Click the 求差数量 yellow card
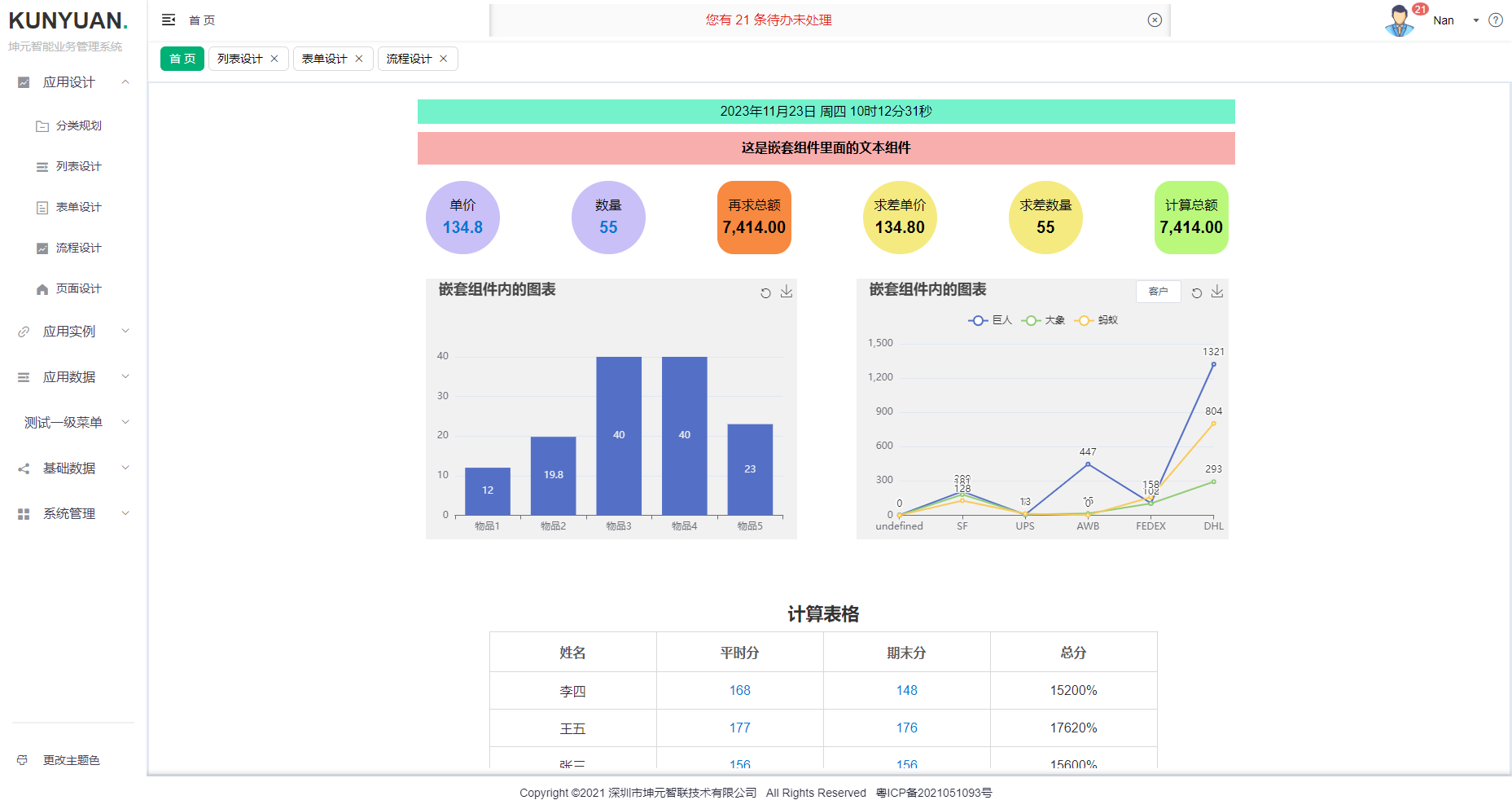This screenshot has width=1512, height=809. coord(1045,218)
